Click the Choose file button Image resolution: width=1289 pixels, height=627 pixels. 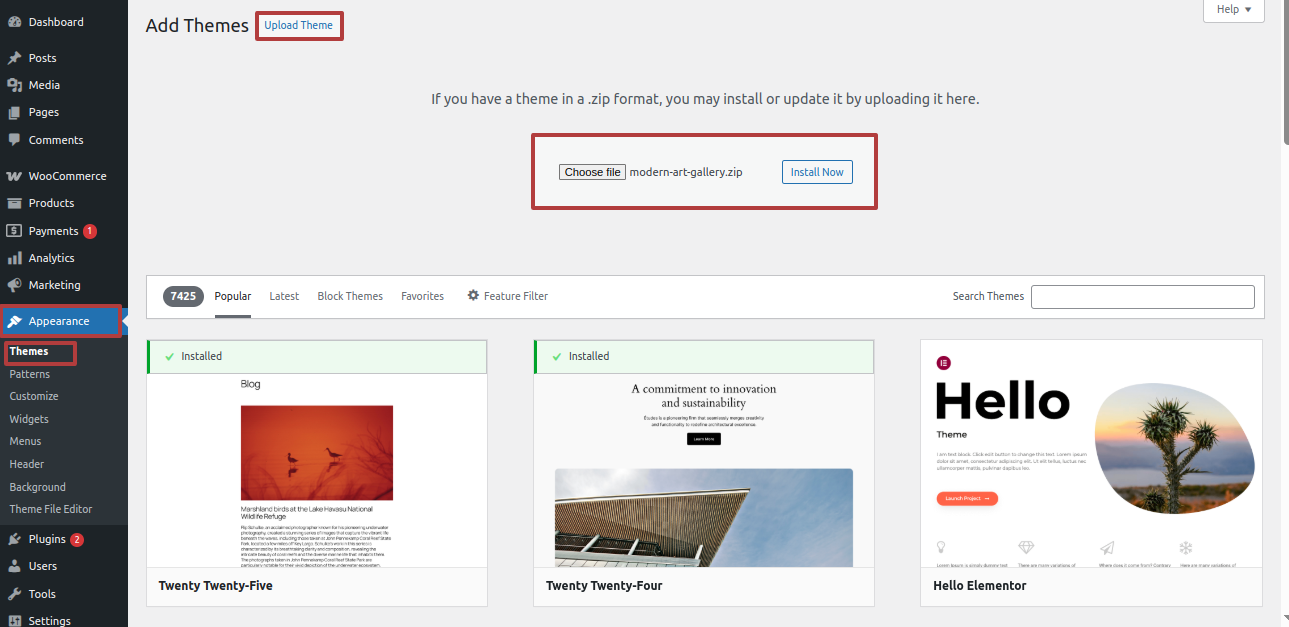(592, 172)
